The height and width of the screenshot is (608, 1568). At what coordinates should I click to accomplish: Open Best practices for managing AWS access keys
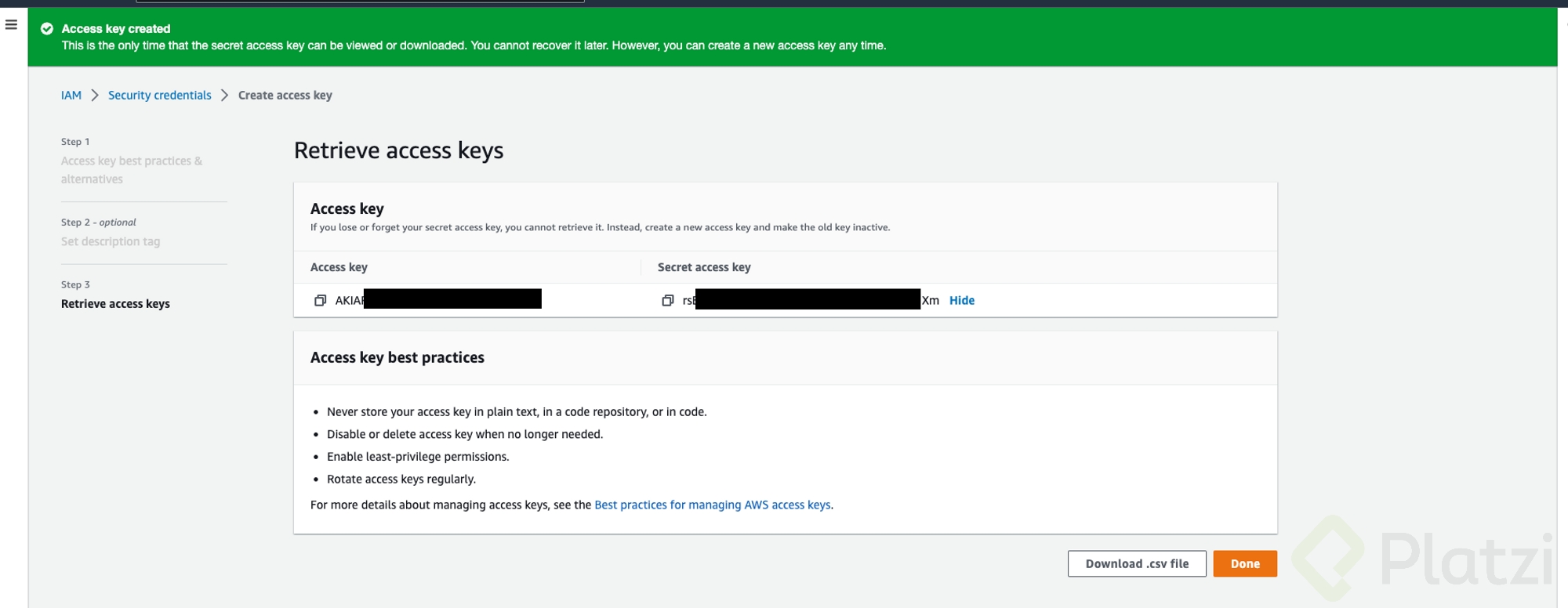point(713,505)
